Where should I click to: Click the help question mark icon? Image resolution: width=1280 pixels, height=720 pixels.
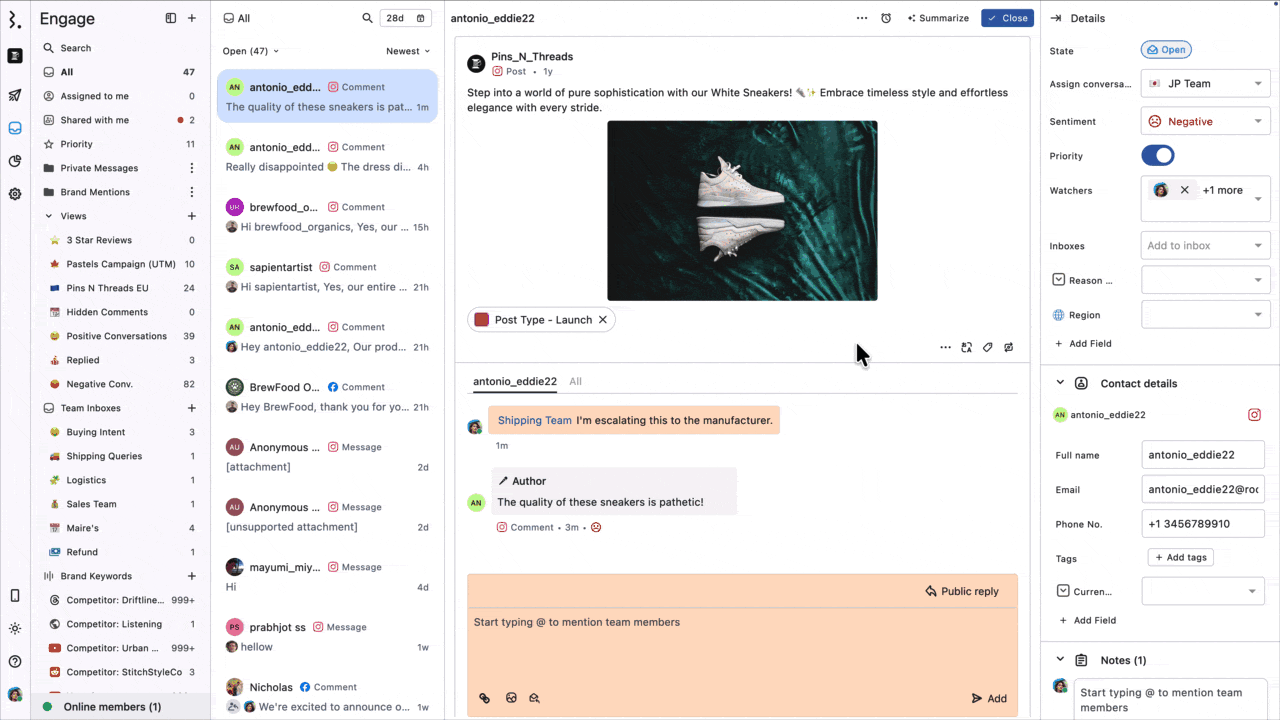(15, 661)
